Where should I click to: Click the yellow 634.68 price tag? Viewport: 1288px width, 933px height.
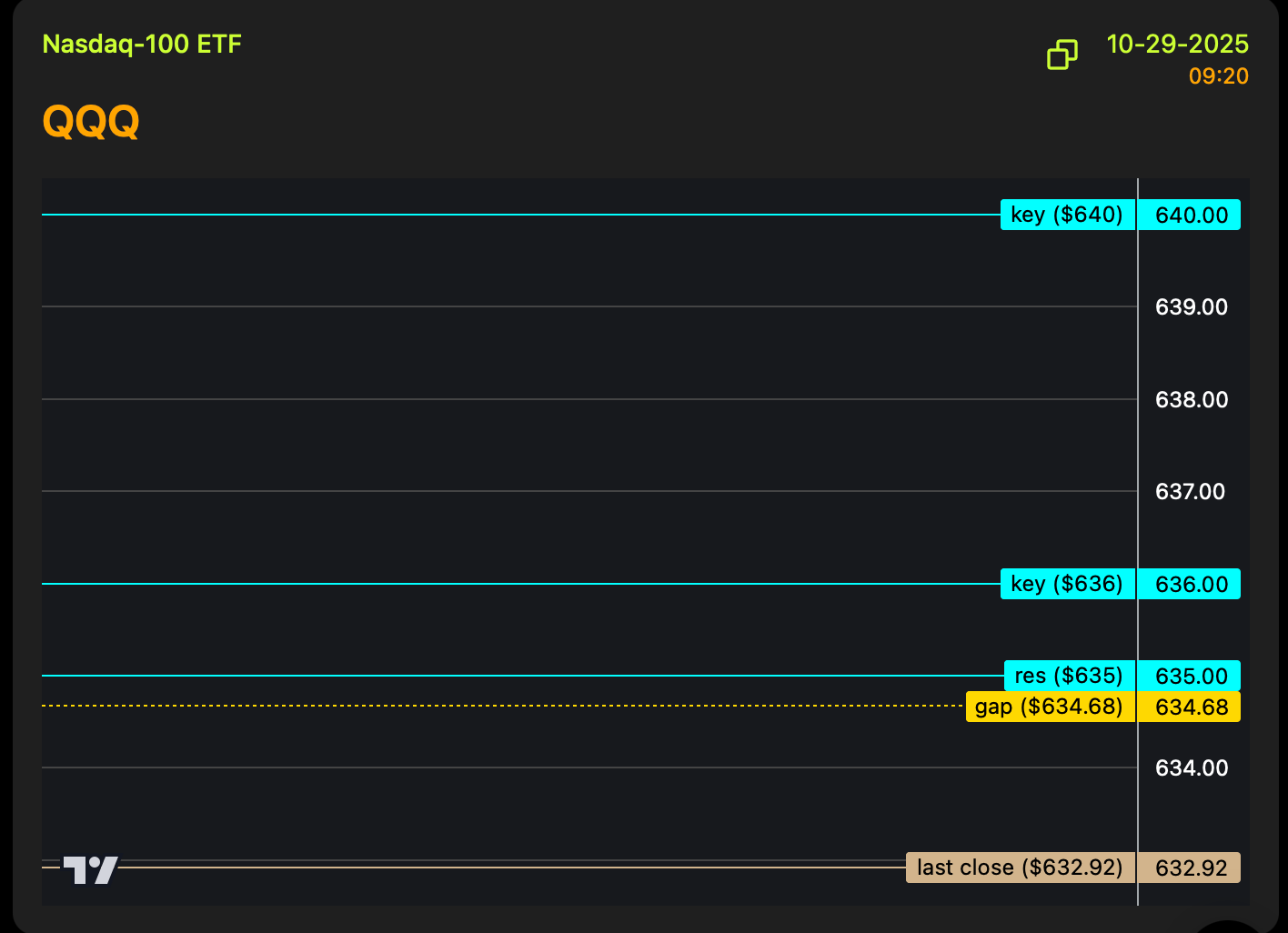tap(1190, 707)
